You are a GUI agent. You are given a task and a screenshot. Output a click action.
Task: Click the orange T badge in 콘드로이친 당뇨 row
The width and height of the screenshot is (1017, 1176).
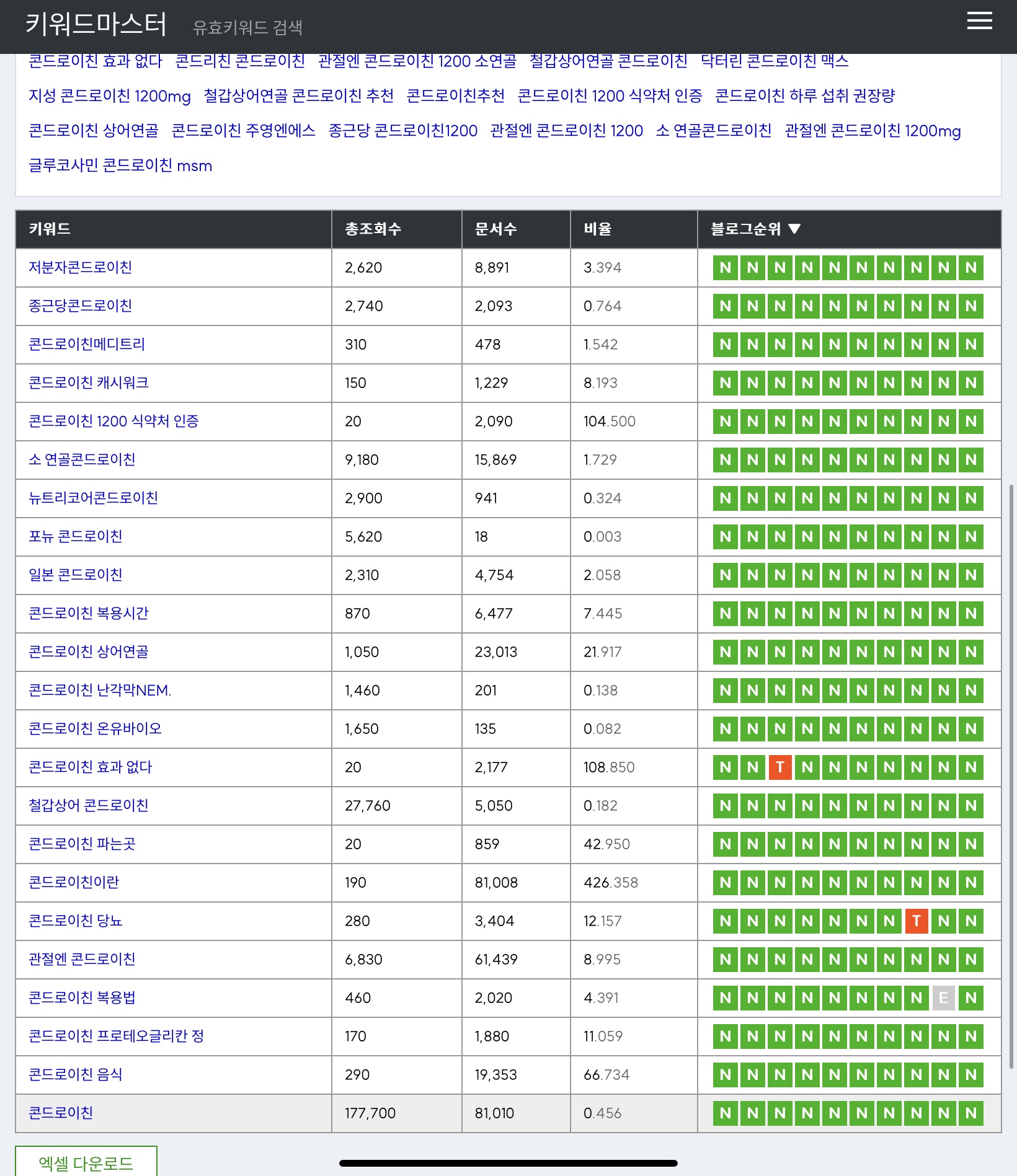[917, 921]
